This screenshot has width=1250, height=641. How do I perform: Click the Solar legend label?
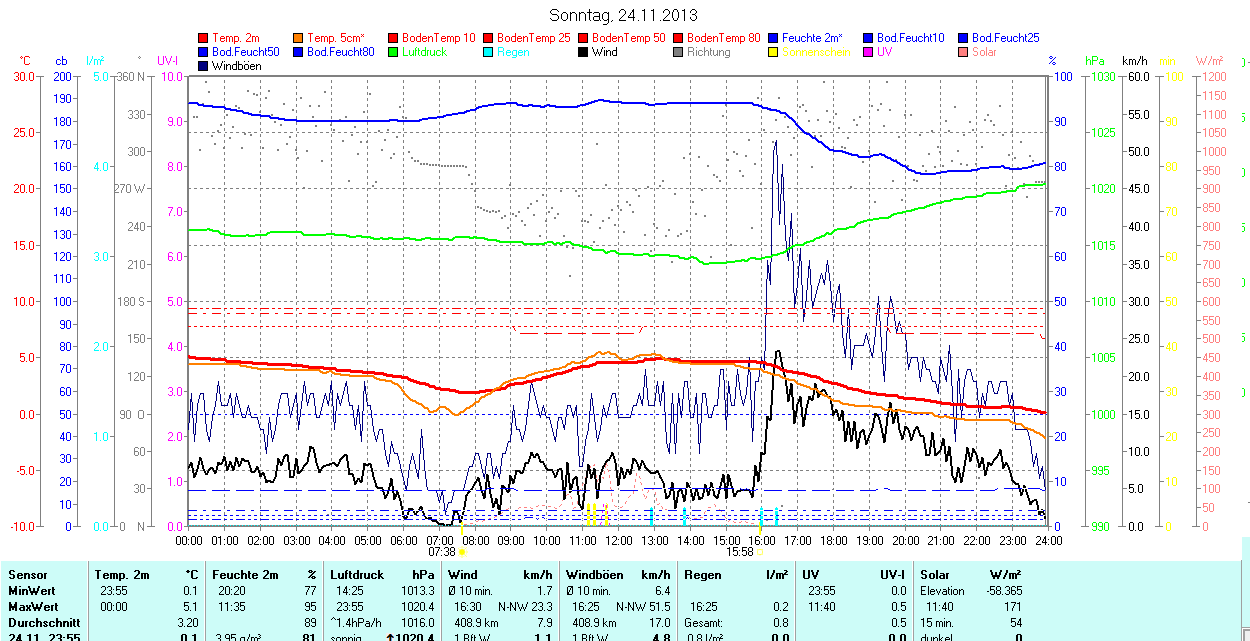click(984, 52)
